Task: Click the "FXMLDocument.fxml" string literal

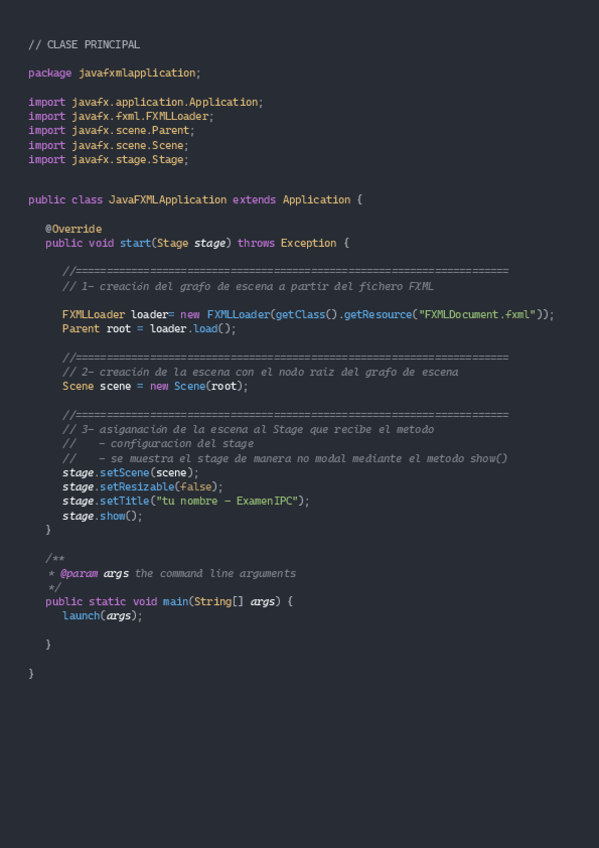Action: tap(477, 315)
